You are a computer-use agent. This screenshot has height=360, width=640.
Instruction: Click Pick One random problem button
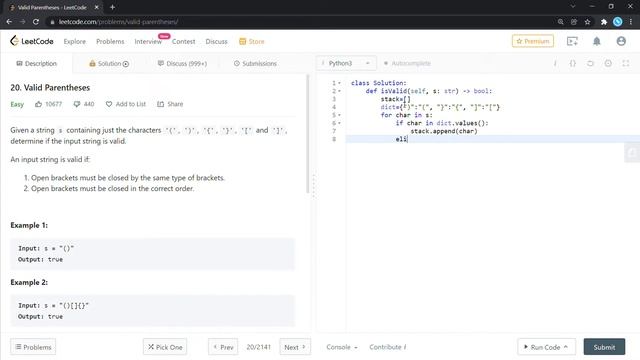tap(165, 347)
